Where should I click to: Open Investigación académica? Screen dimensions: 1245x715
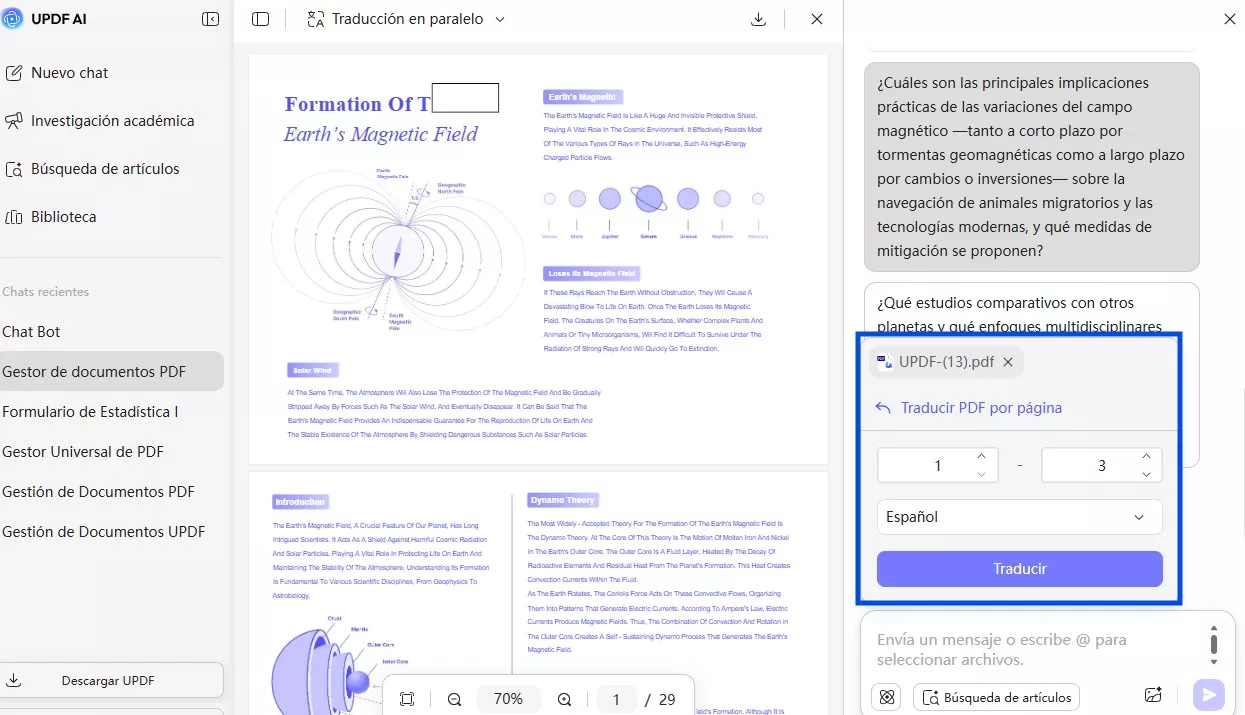[99, 121]
